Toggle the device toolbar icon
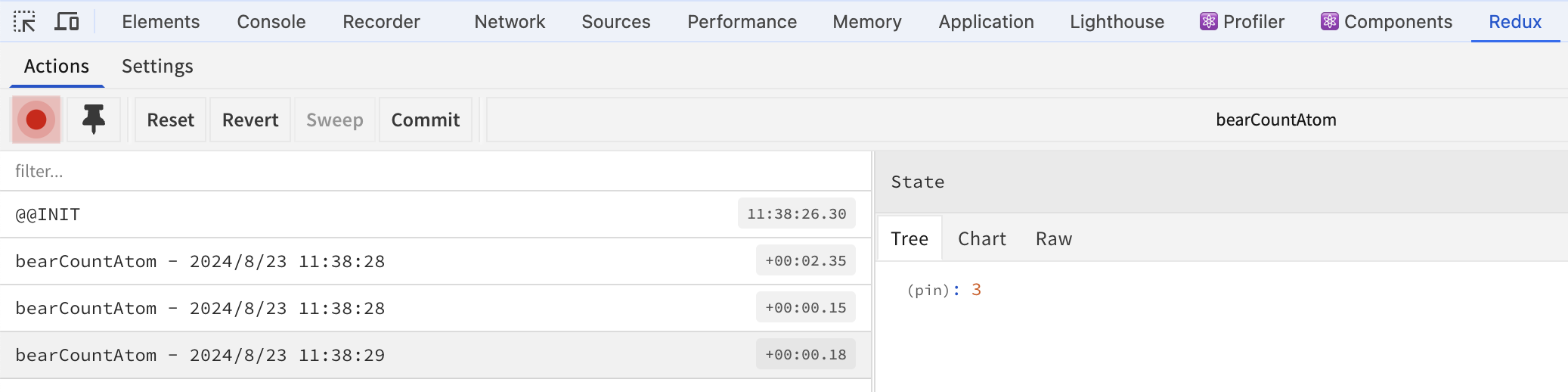The height and width of the screenshot is (392, 1568). 67,21
